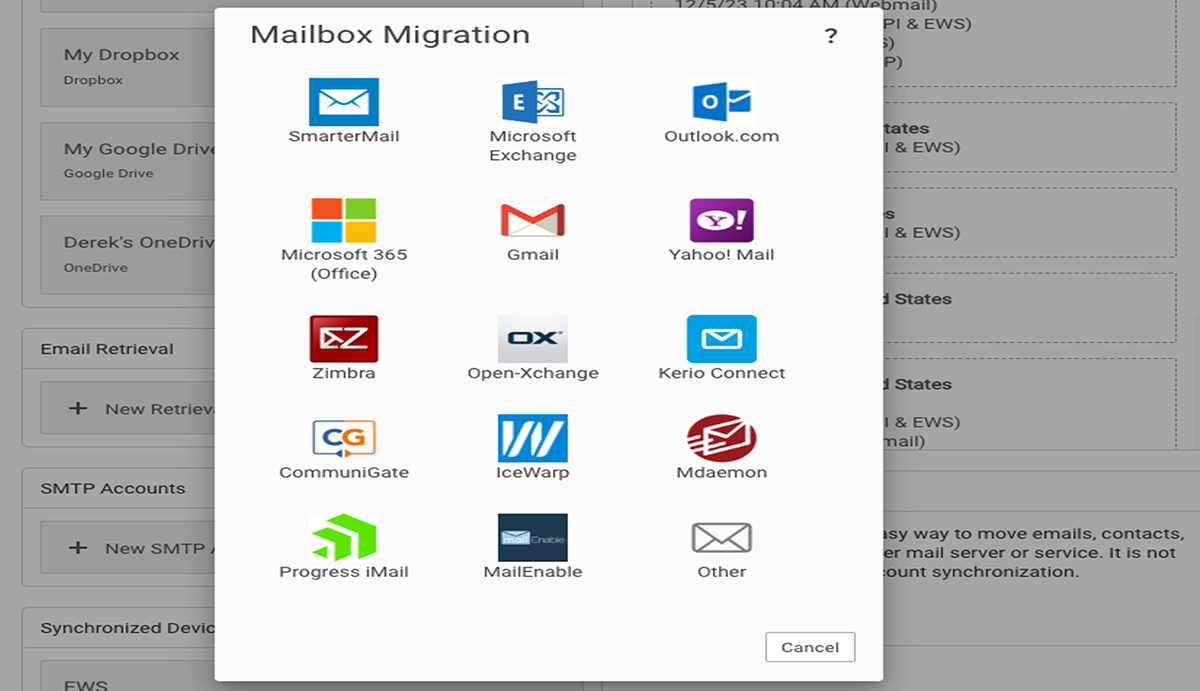Select SmarterMail as migration source
Screen dimensions: 1200x691
344,100
